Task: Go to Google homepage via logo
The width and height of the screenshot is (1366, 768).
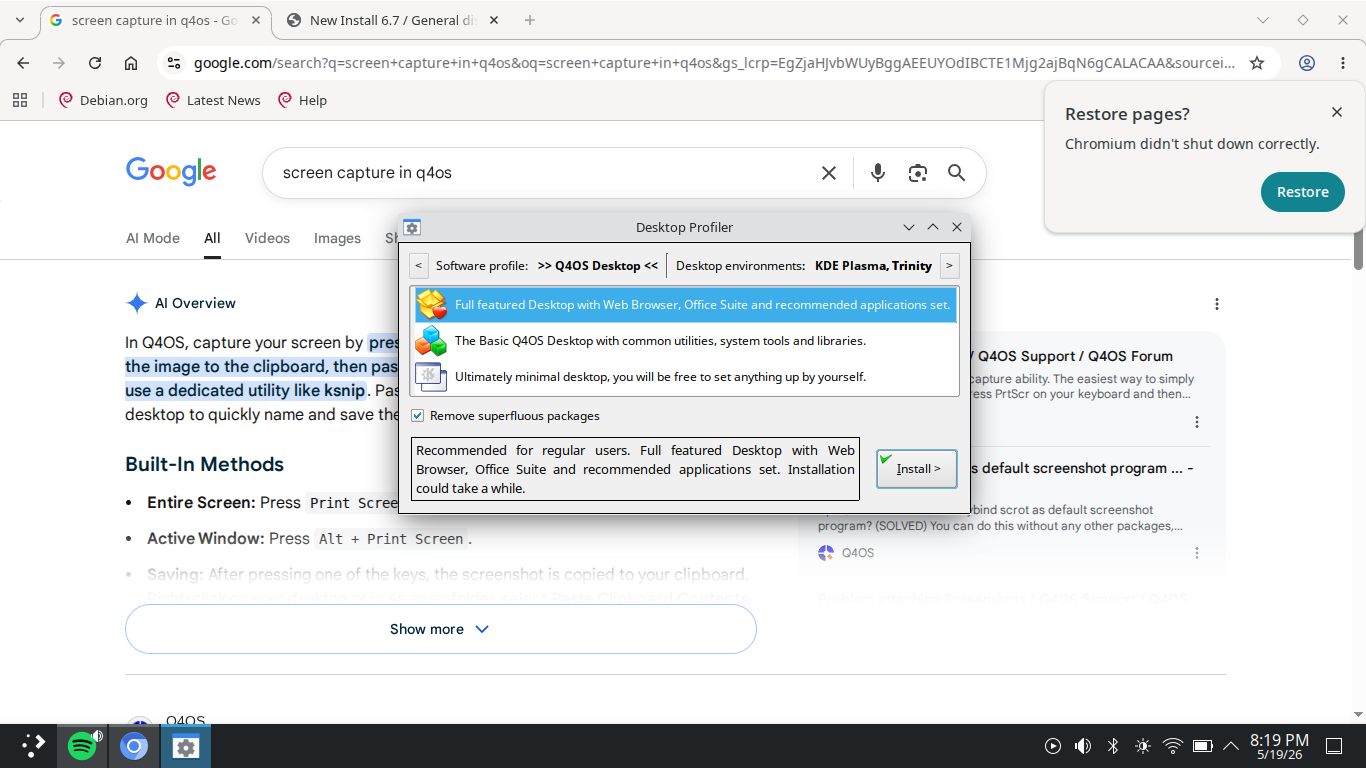Action: (x=171, y=173)
